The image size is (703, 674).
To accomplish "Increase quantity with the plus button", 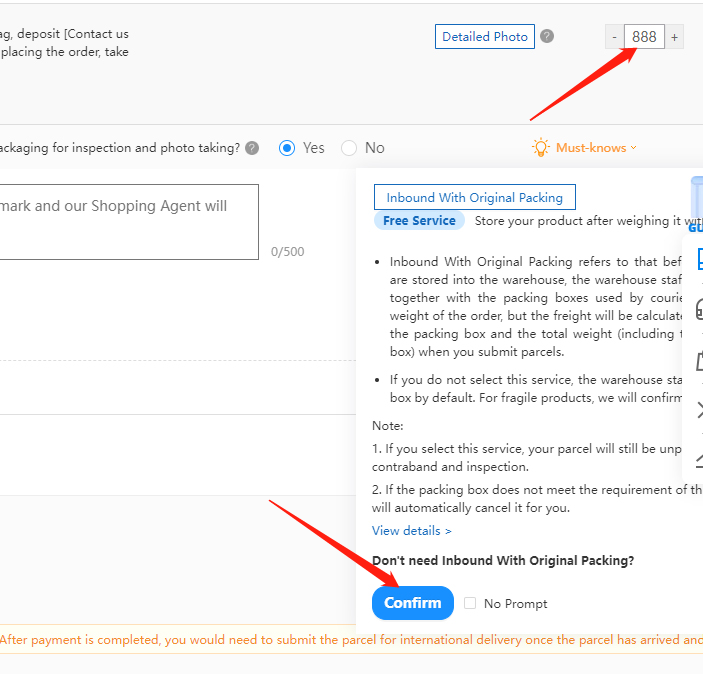I will point(675,37).
